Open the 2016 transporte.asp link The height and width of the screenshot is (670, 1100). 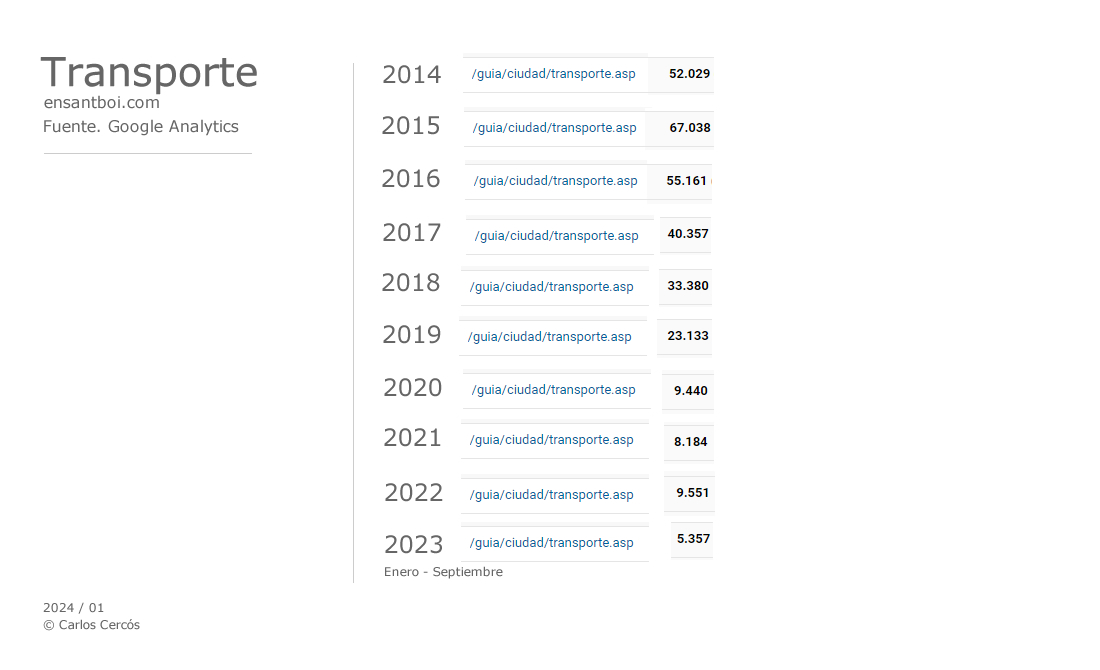coord(556,181)
